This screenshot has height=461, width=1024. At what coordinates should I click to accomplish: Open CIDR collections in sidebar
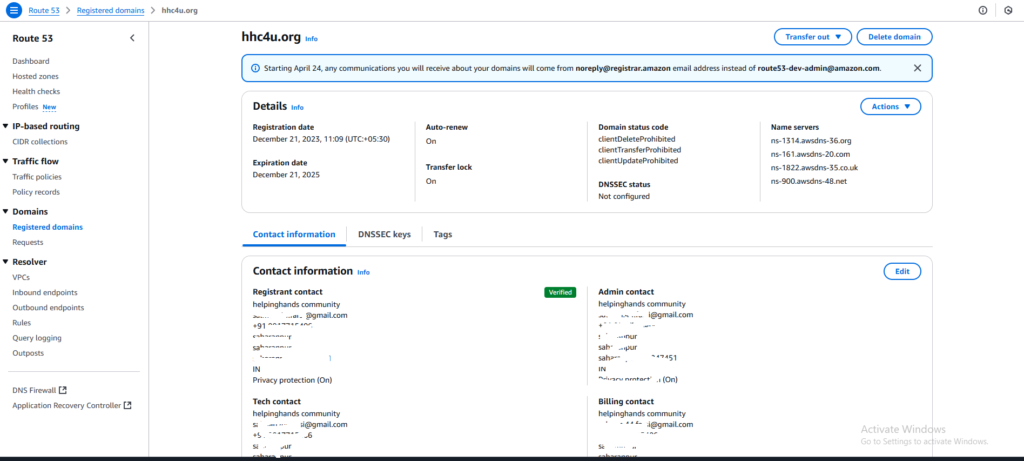coord(40,142)
